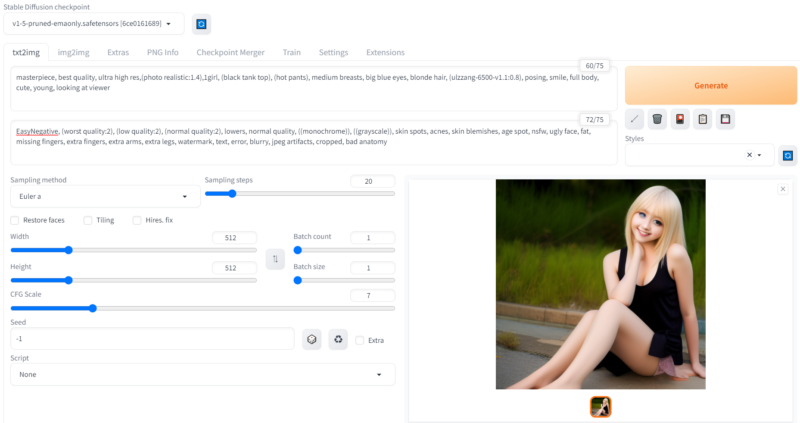Tick the Extra seed checkbox
The width and height of the screenshot is (800, 423).
tap(360, 340)
